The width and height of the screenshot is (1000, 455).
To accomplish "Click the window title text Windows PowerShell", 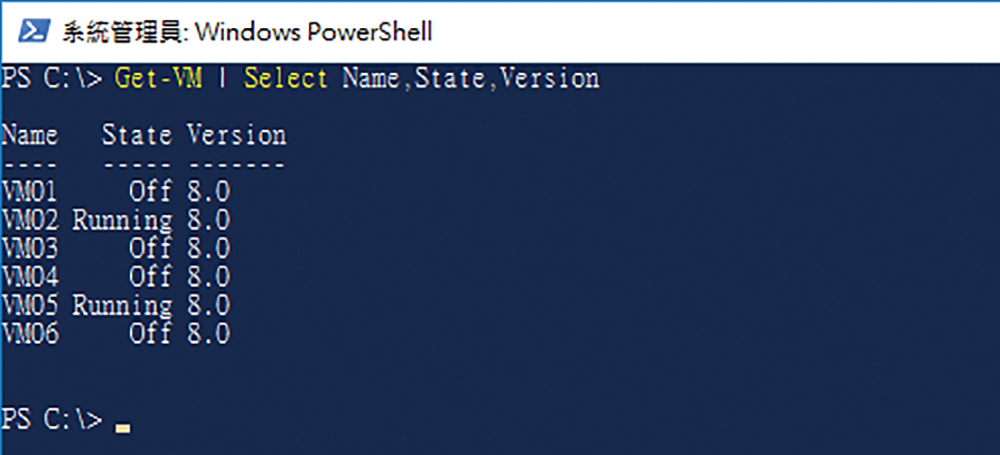I will (313, 32).
